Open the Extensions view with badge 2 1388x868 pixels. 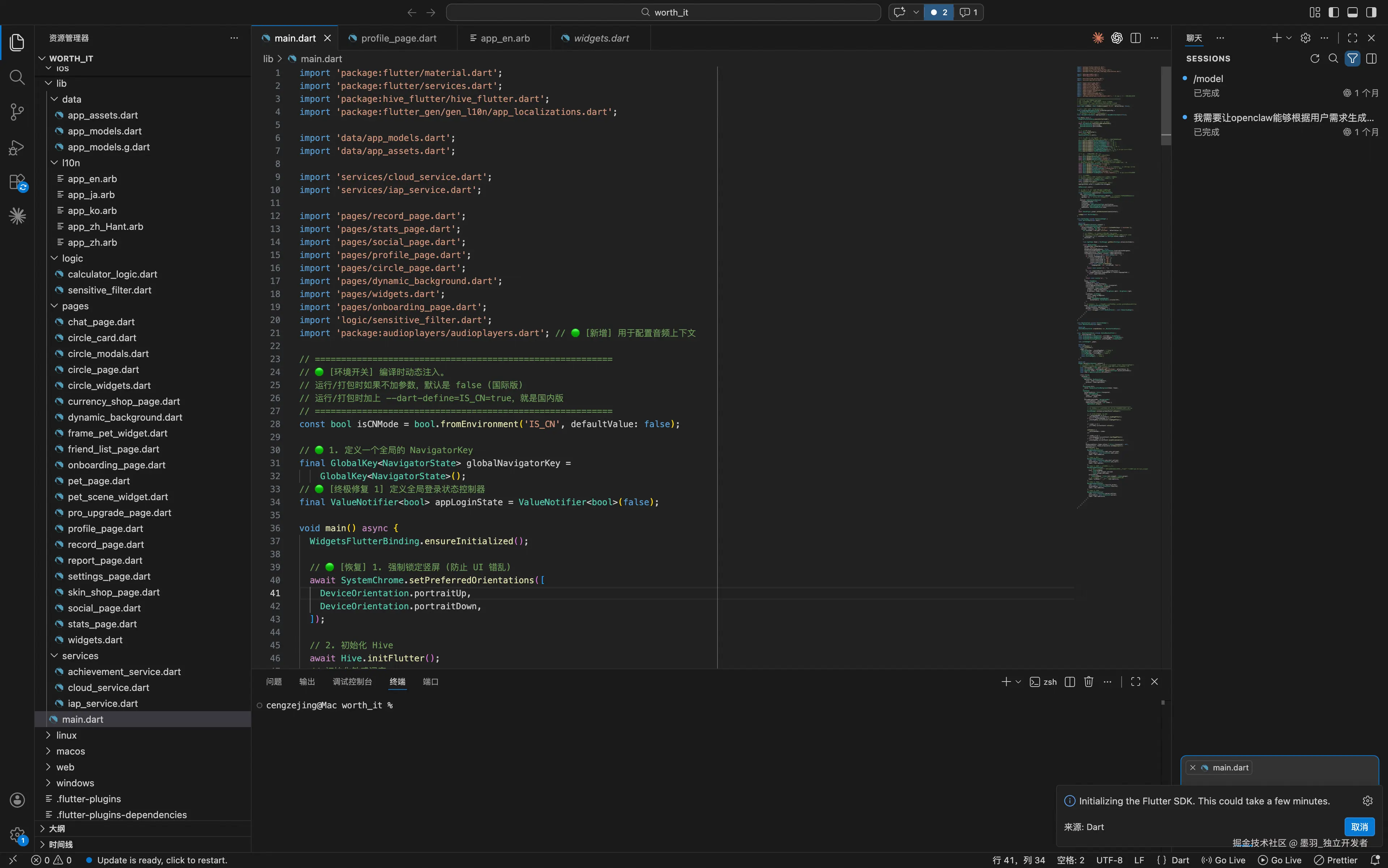[x=17, y=181]
